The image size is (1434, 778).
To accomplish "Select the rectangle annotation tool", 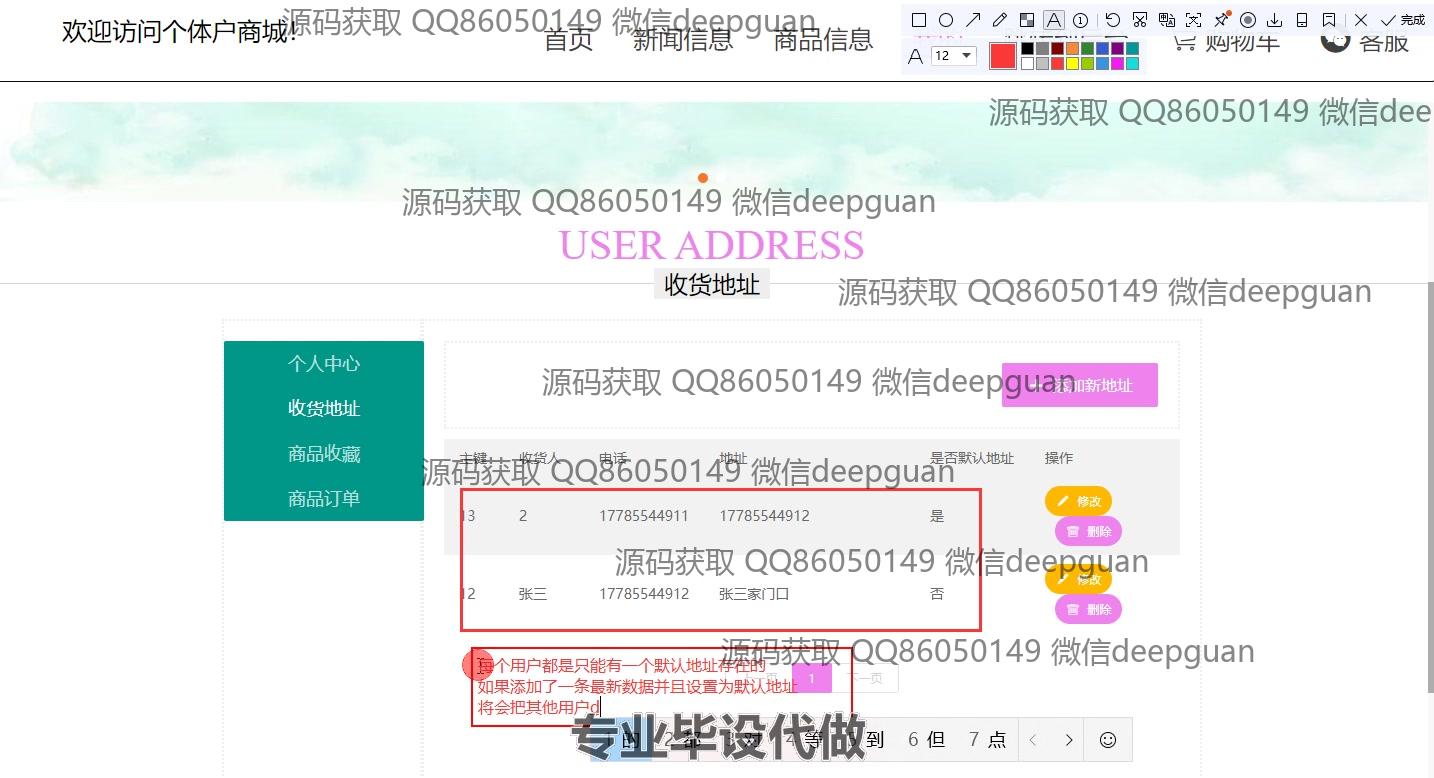I will (x=919, y=20).
